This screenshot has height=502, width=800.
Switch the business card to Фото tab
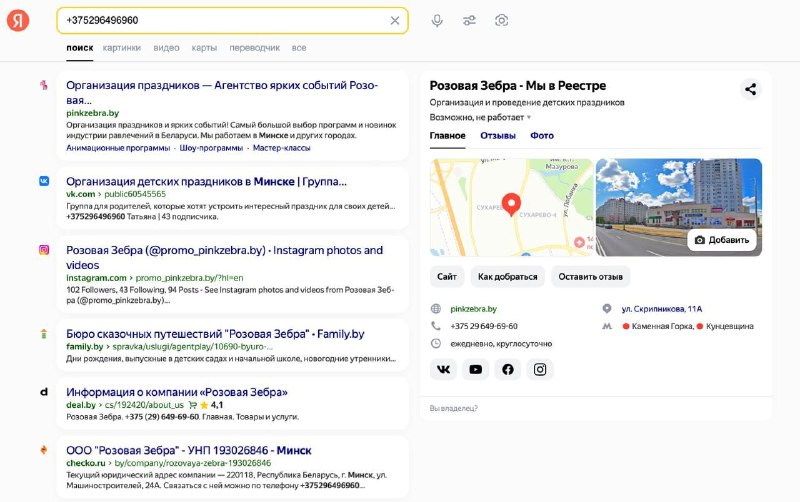[x=542, y=136]
